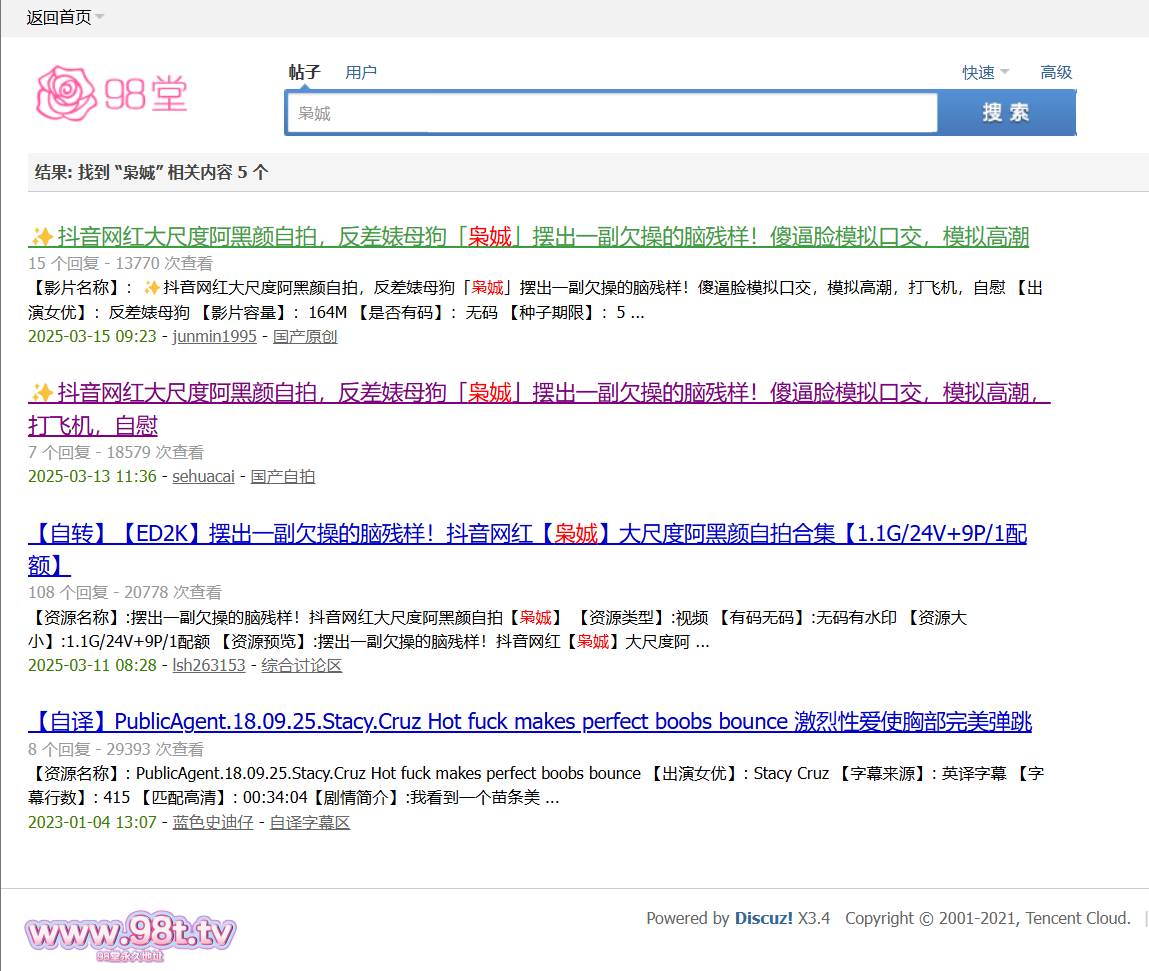The height and width of the screenshot is (971, 1149).
Task: Click the 98堂 rose logo
Action: click(x=111, y=95)
